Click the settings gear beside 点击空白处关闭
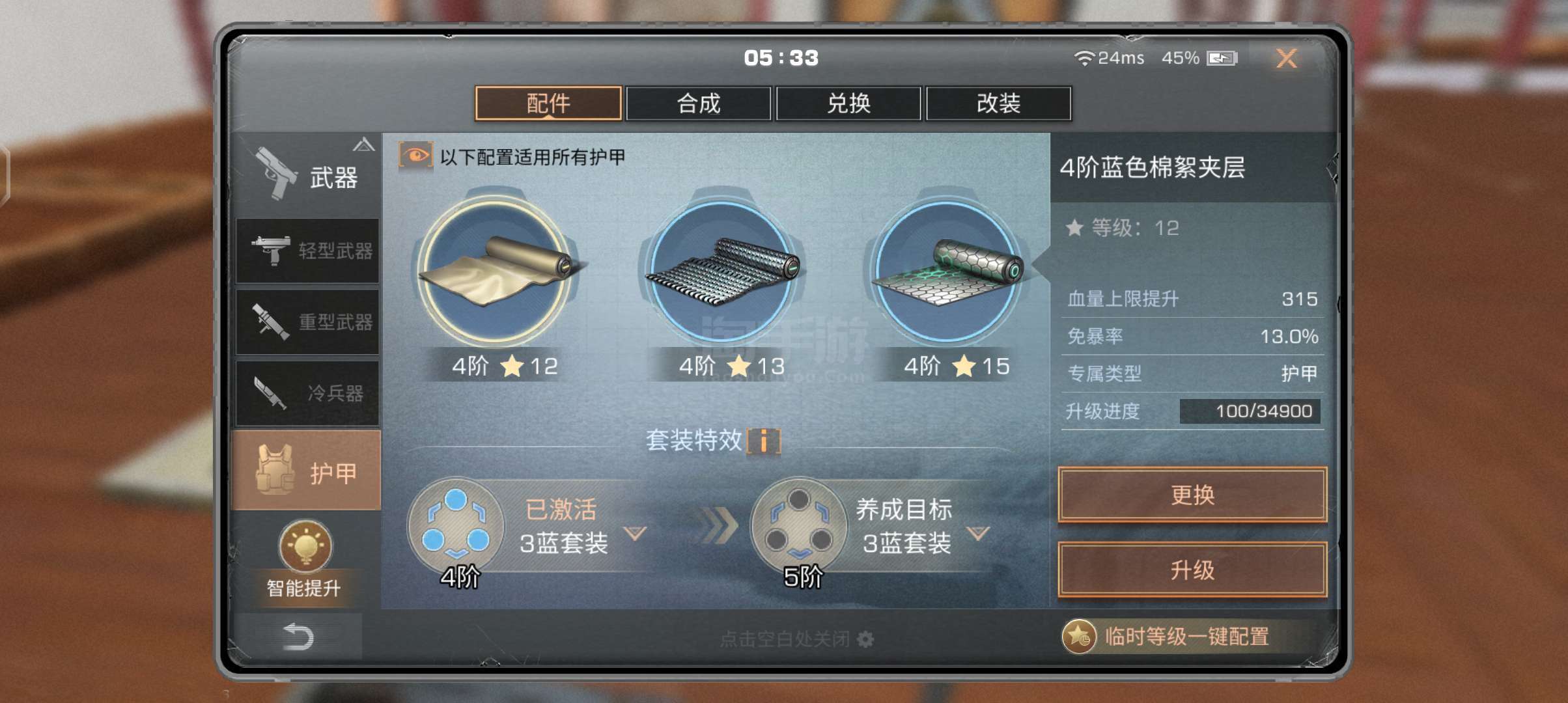Image resolution: width=1568 pixels, height=703 pixels. 865,639
